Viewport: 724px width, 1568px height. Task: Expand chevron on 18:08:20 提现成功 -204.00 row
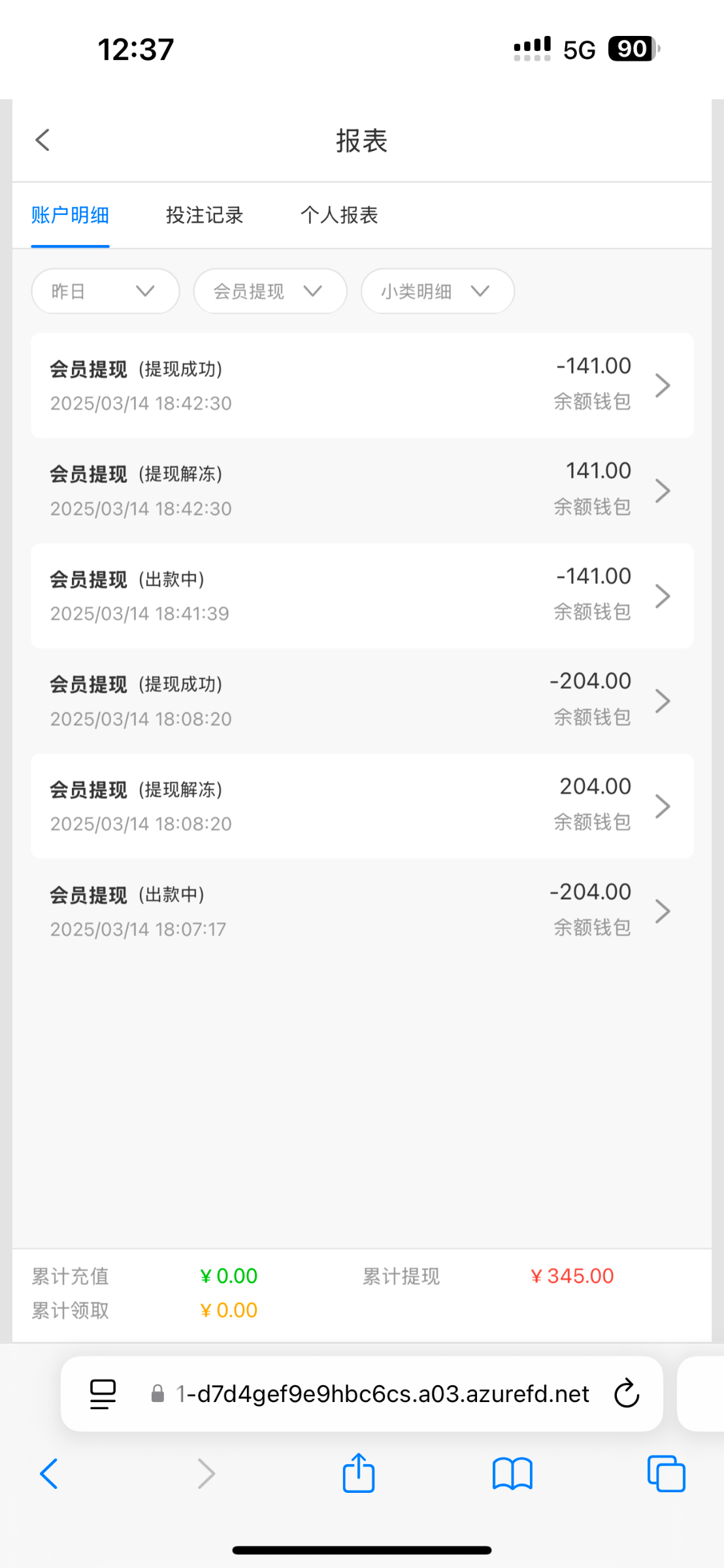pos(663,701)
